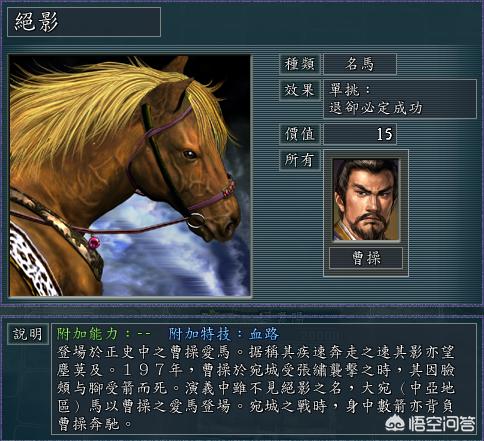Click the 單挑 退卻必定成功 effect box

point(400,99)
